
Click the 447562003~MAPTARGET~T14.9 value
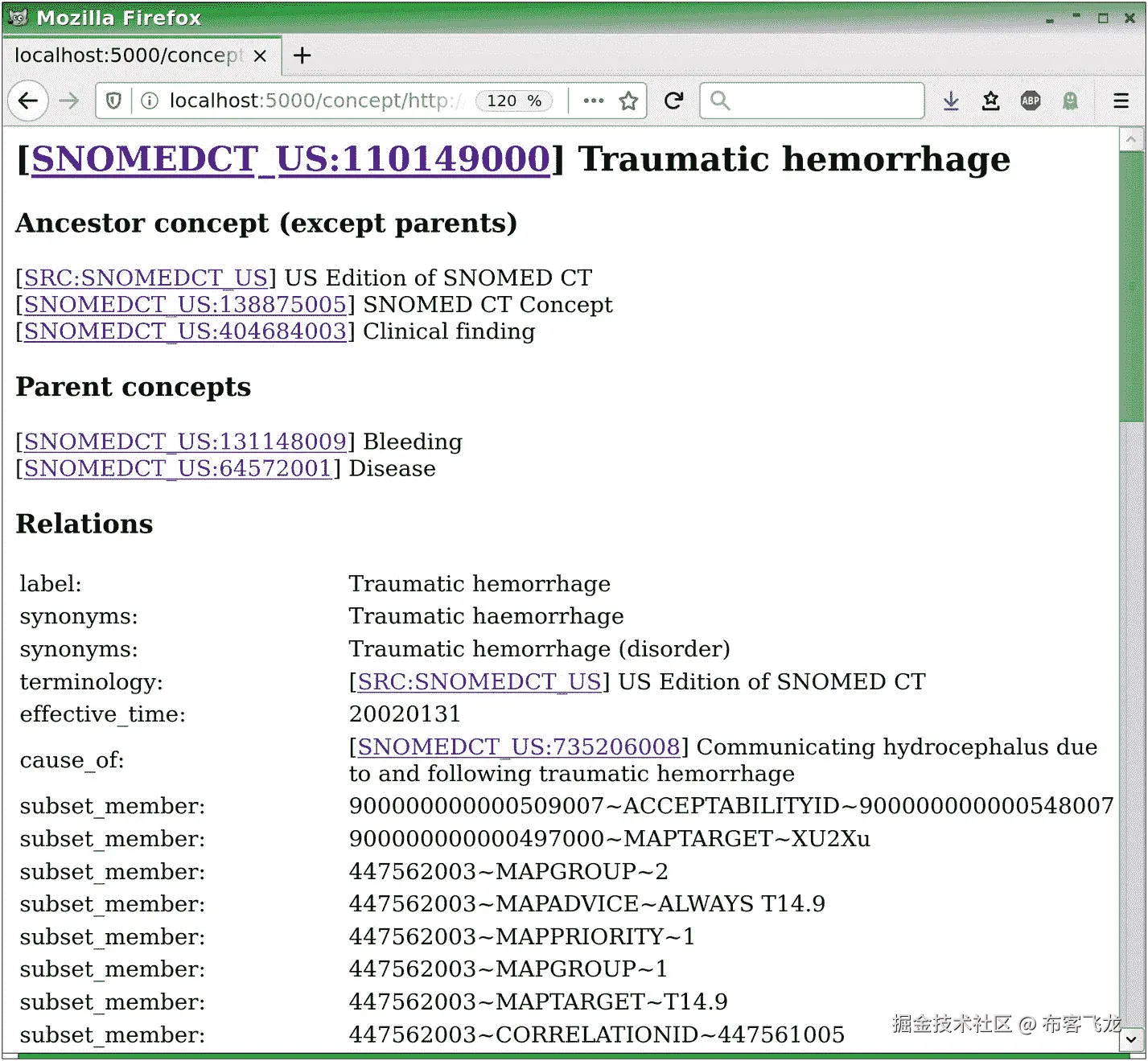[x=538, y=1002]
